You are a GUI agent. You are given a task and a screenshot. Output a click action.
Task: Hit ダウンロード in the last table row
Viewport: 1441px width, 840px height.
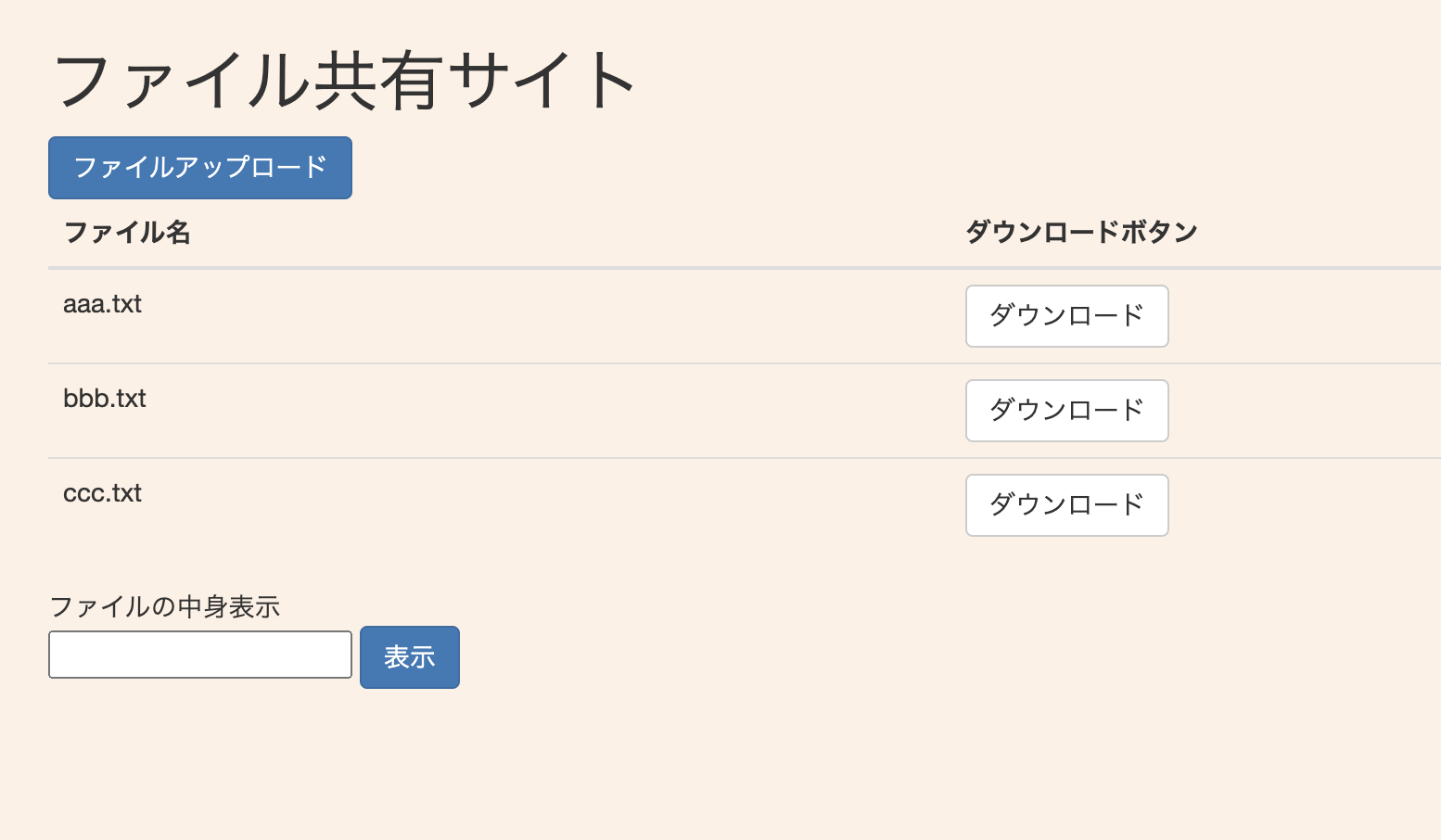(1066, 505)
